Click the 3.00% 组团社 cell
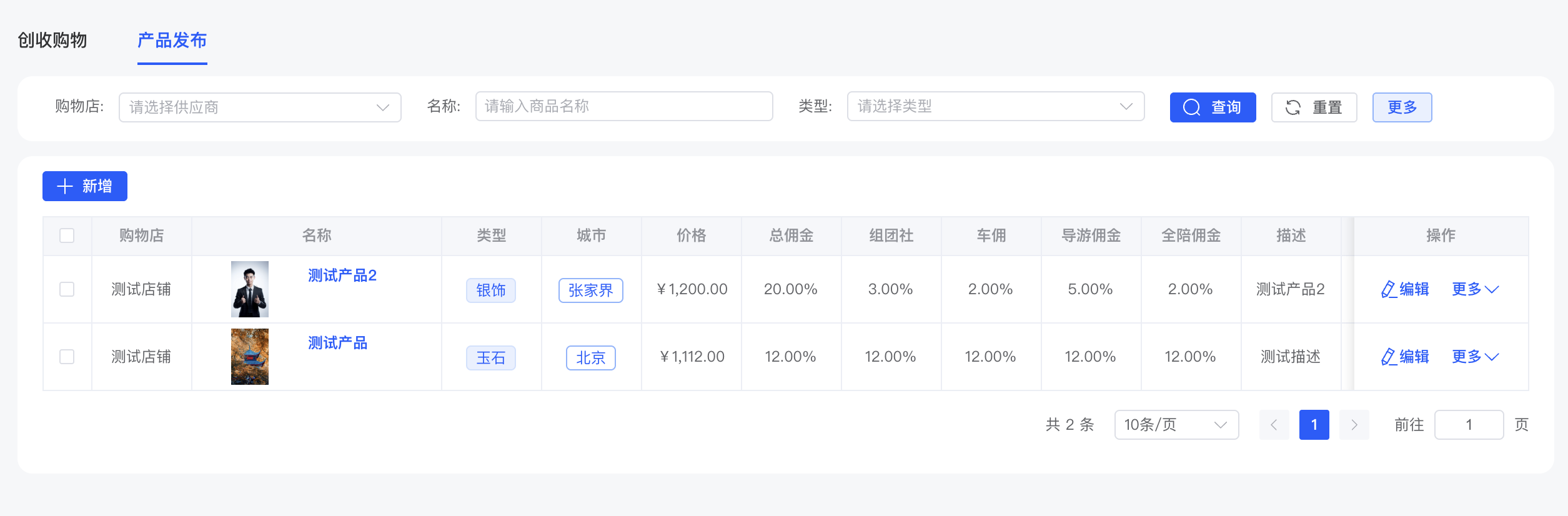 (x=891, y=289)
